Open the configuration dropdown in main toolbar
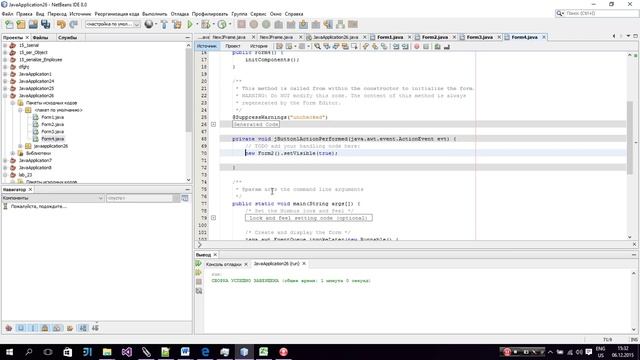Image resolution: width=640 pixels, height=360 pixels. (113, 24)
